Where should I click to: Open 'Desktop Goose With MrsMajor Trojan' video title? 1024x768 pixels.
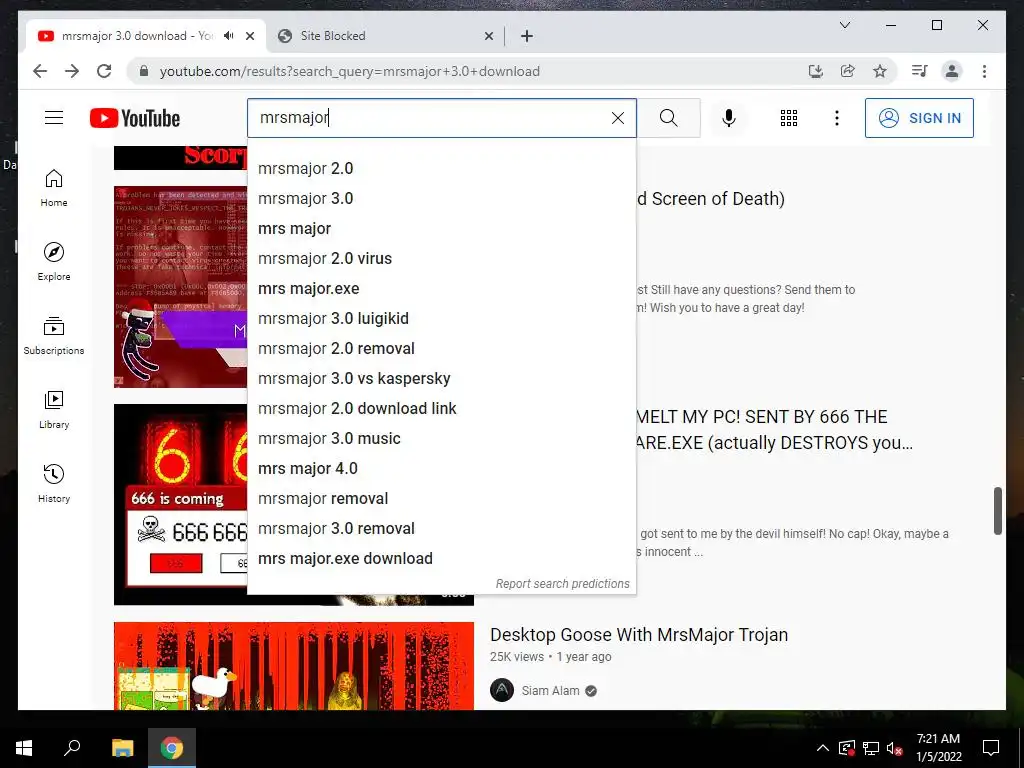639,635
